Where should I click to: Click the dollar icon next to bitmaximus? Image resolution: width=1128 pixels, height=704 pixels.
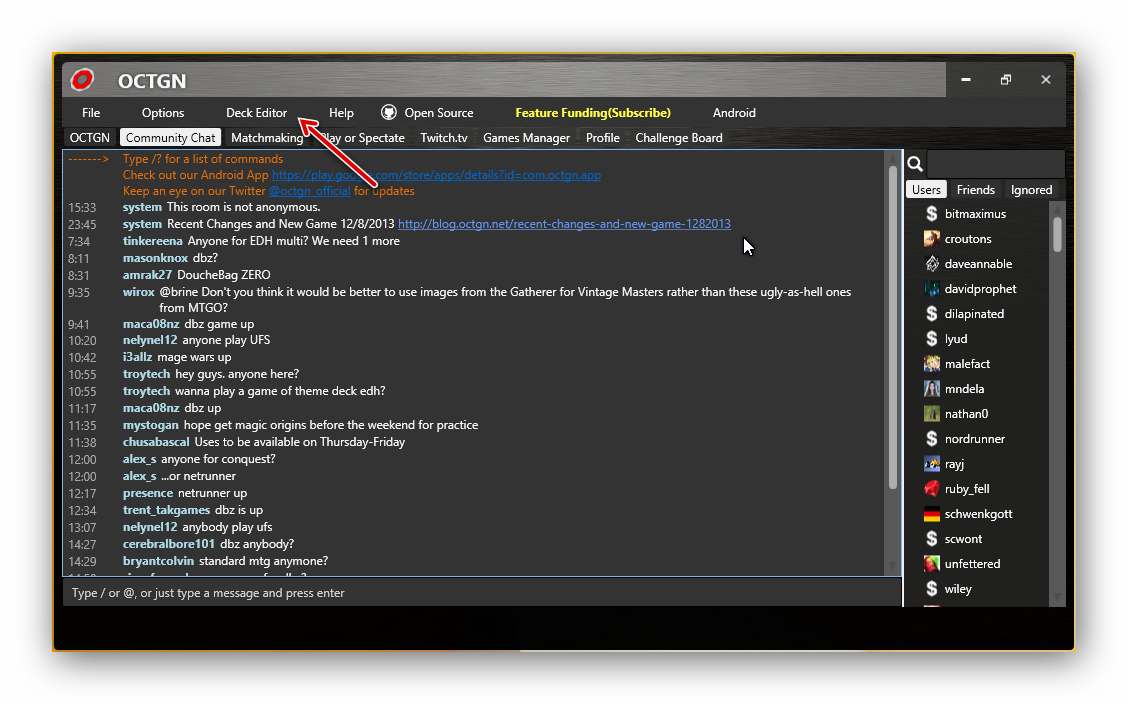[932, 214]
